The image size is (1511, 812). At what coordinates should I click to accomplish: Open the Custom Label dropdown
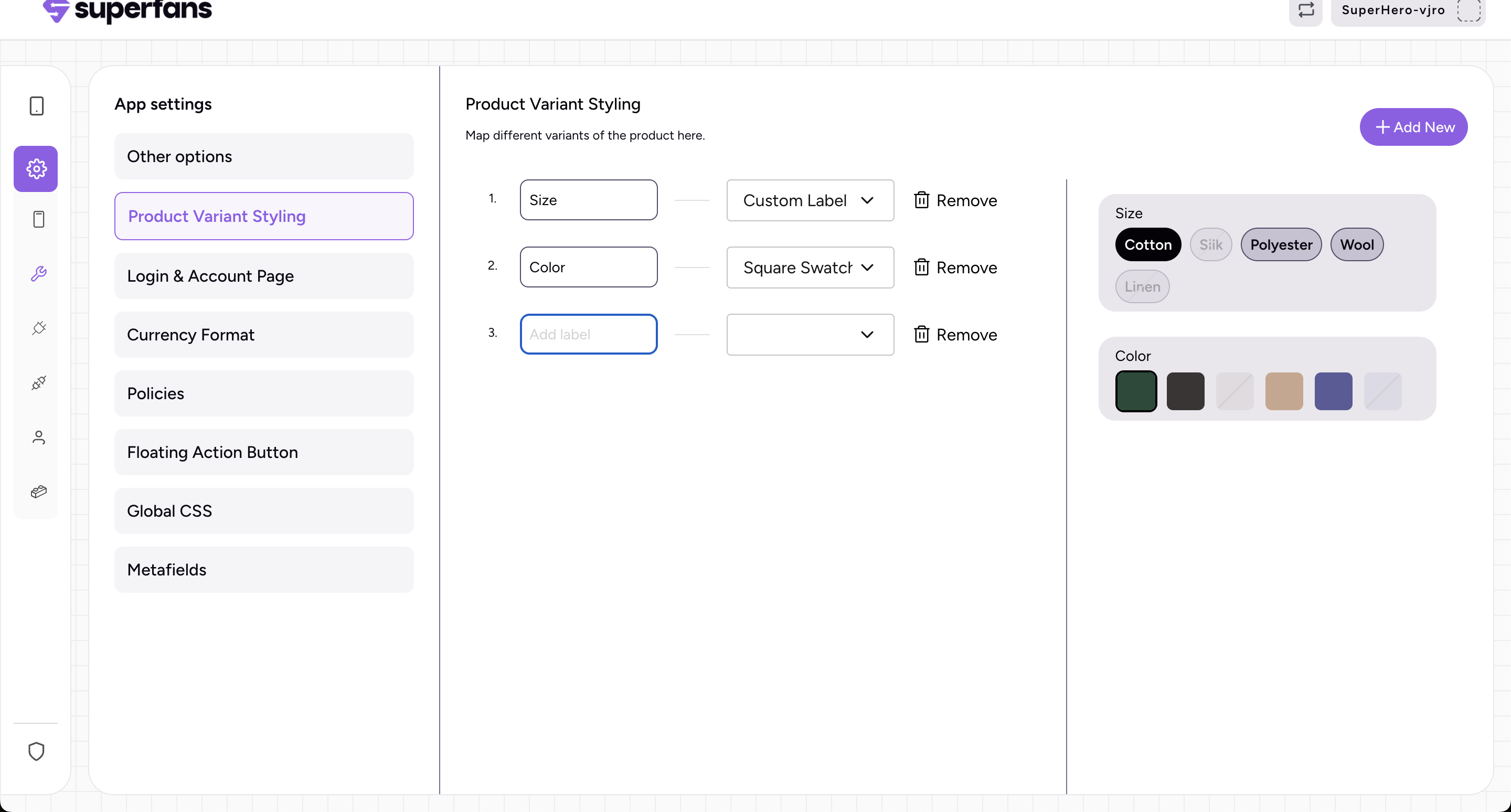pyautogui.click(x=810, y=200)
